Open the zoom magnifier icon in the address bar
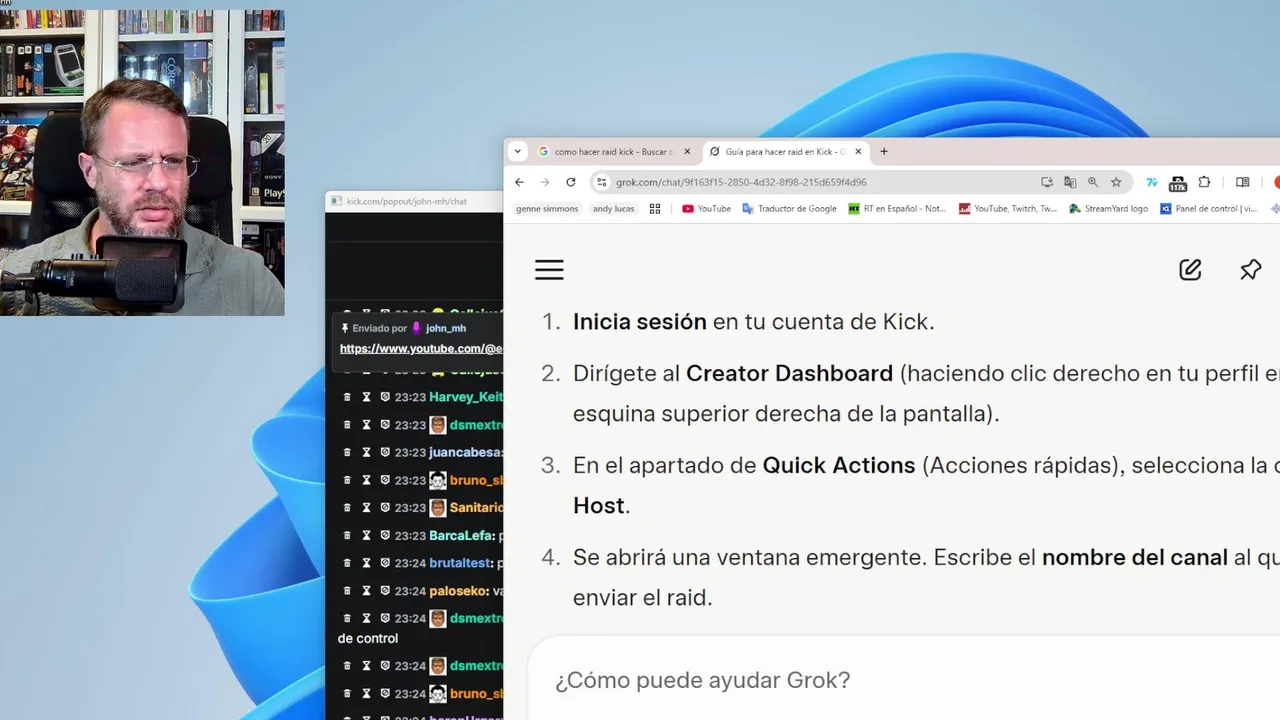The image size is (1280, 720). pos(1093,182)
